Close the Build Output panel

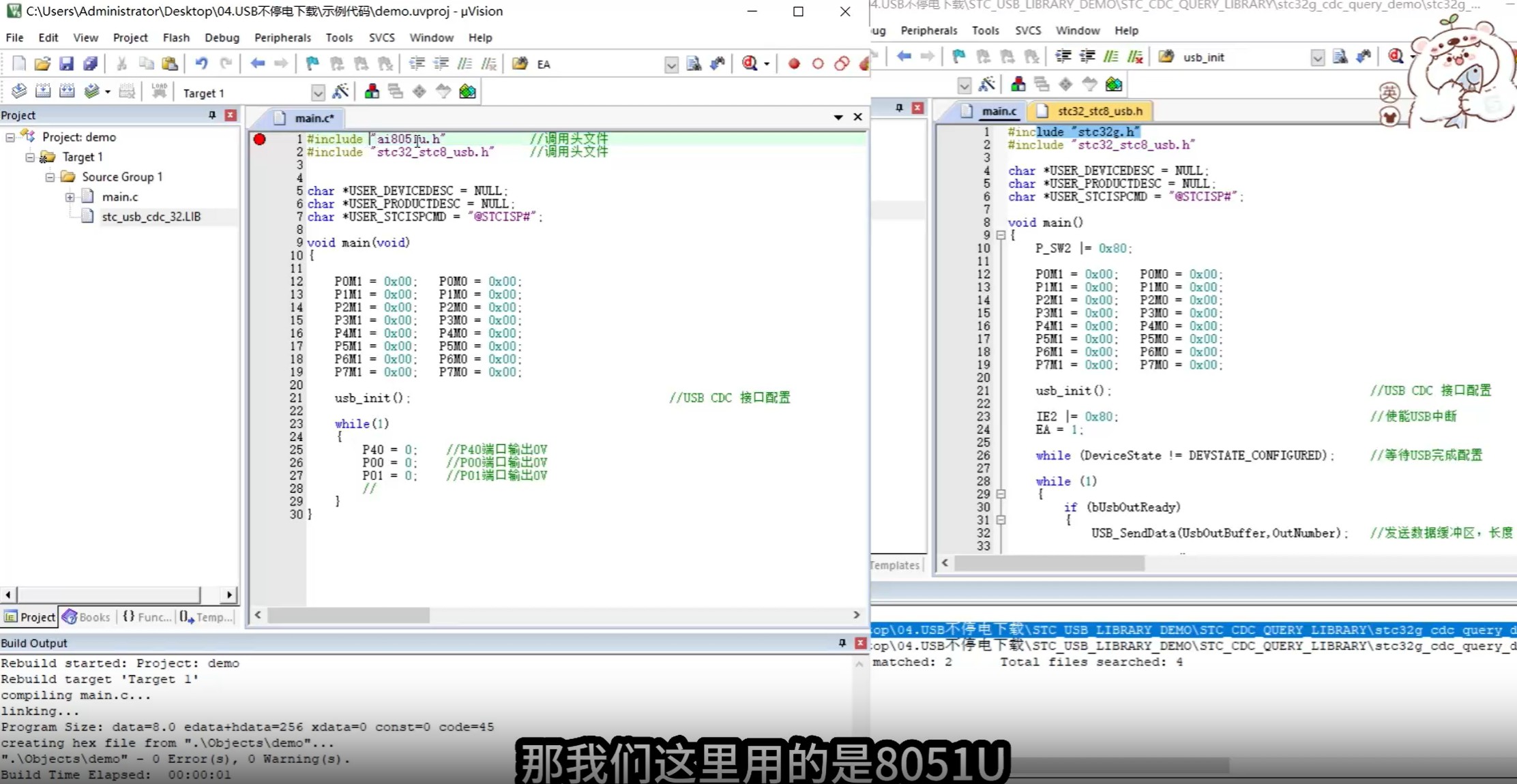click(860, 643)
